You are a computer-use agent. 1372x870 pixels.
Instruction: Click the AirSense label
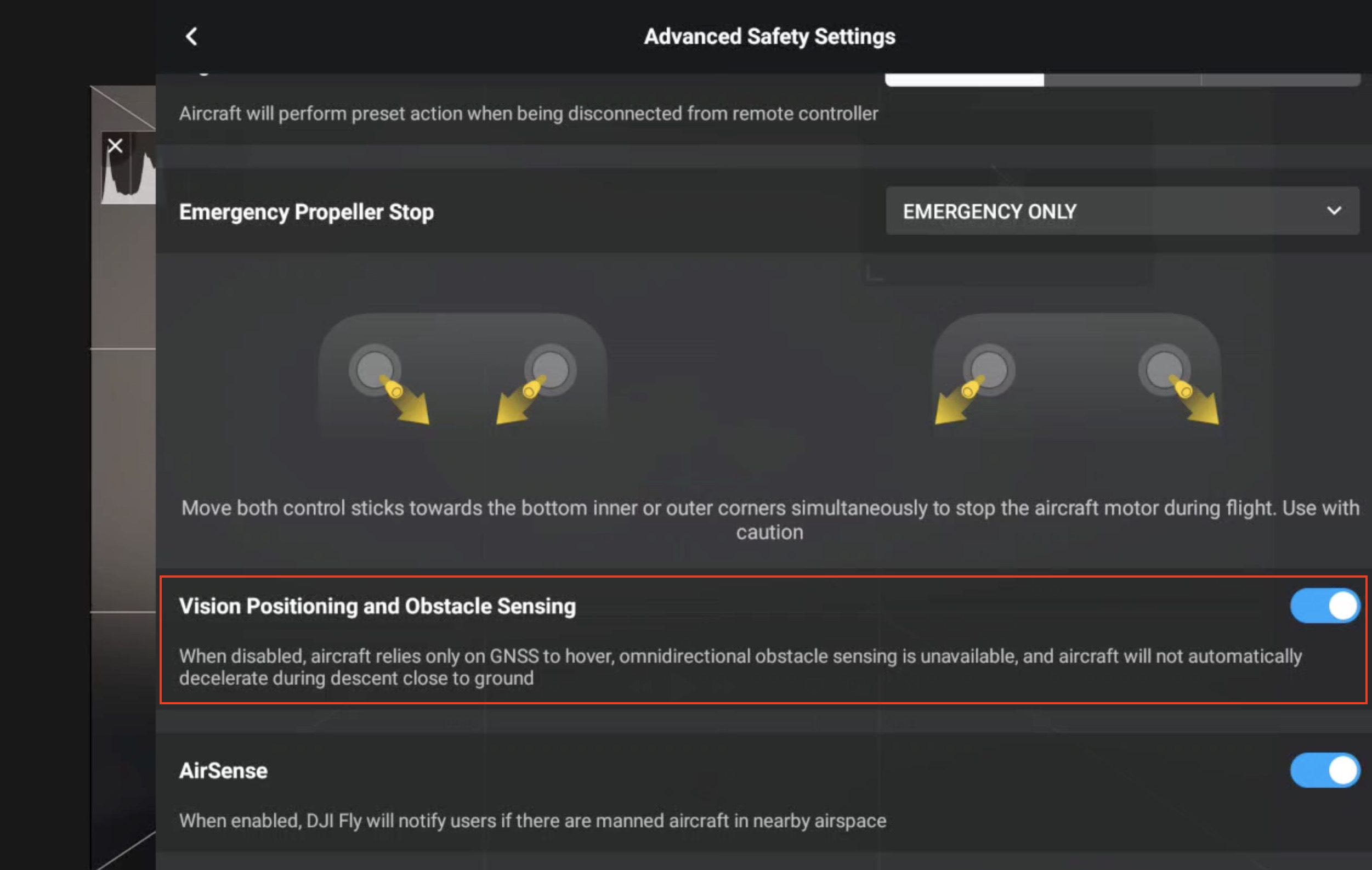click(x=223, y=771)
